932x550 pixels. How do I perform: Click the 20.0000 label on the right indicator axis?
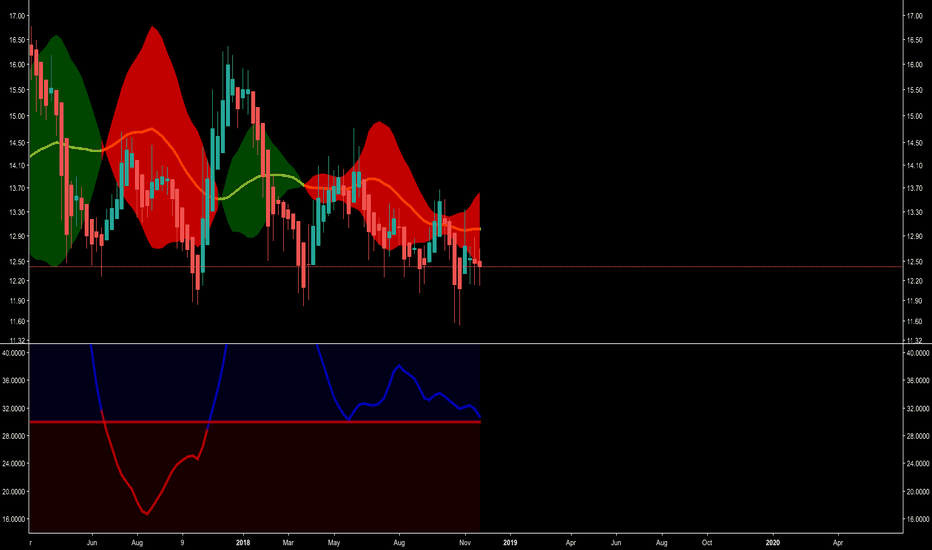tap(918, 492)
